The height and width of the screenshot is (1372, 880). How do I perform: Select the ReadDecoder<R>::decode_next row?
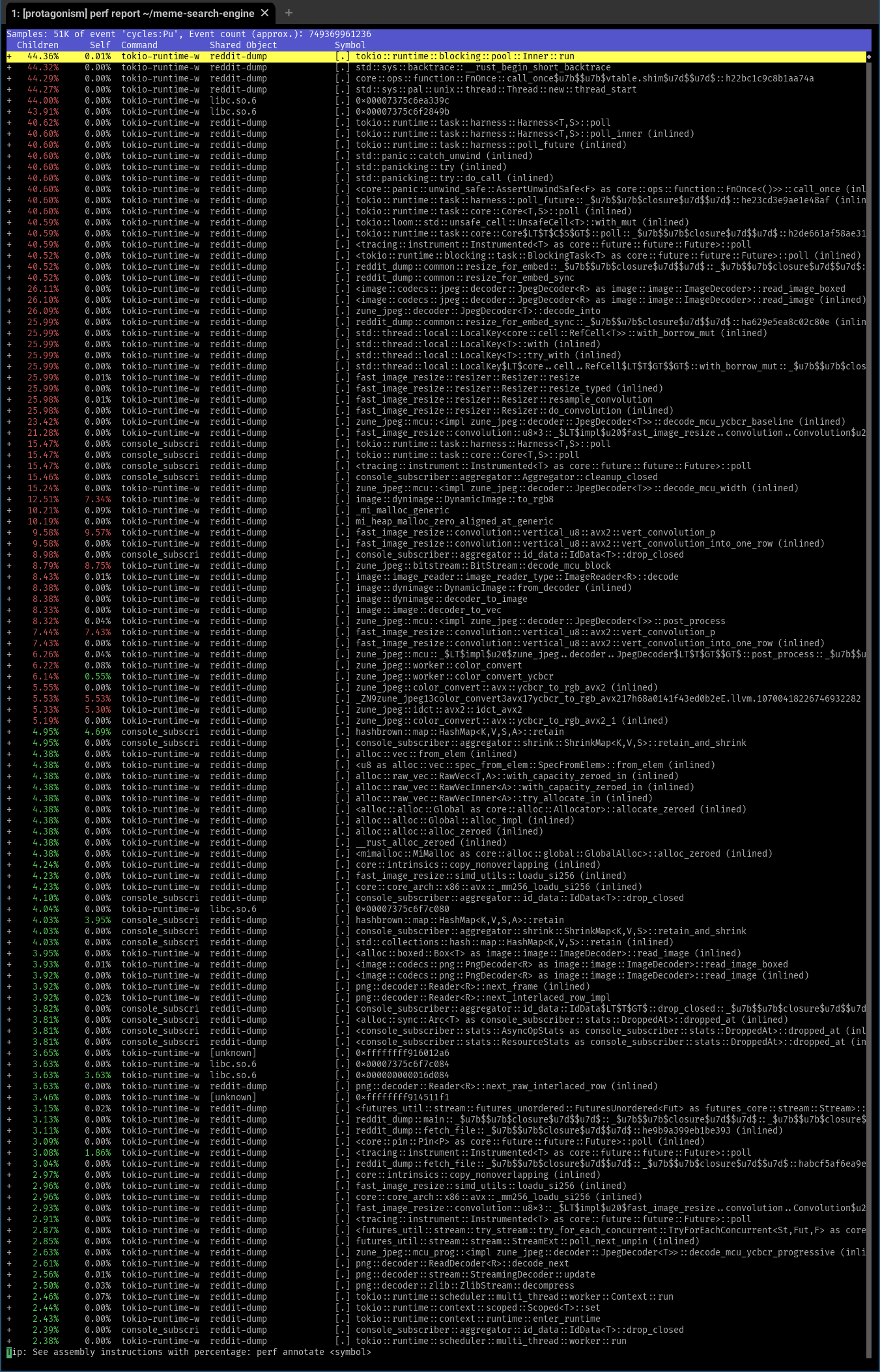pos(436,1263)
